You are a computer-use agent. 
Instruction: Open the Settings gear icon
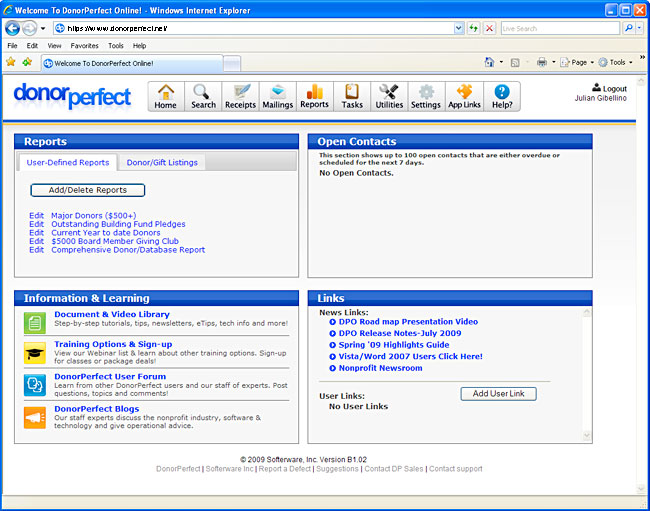tap(426, 97)
